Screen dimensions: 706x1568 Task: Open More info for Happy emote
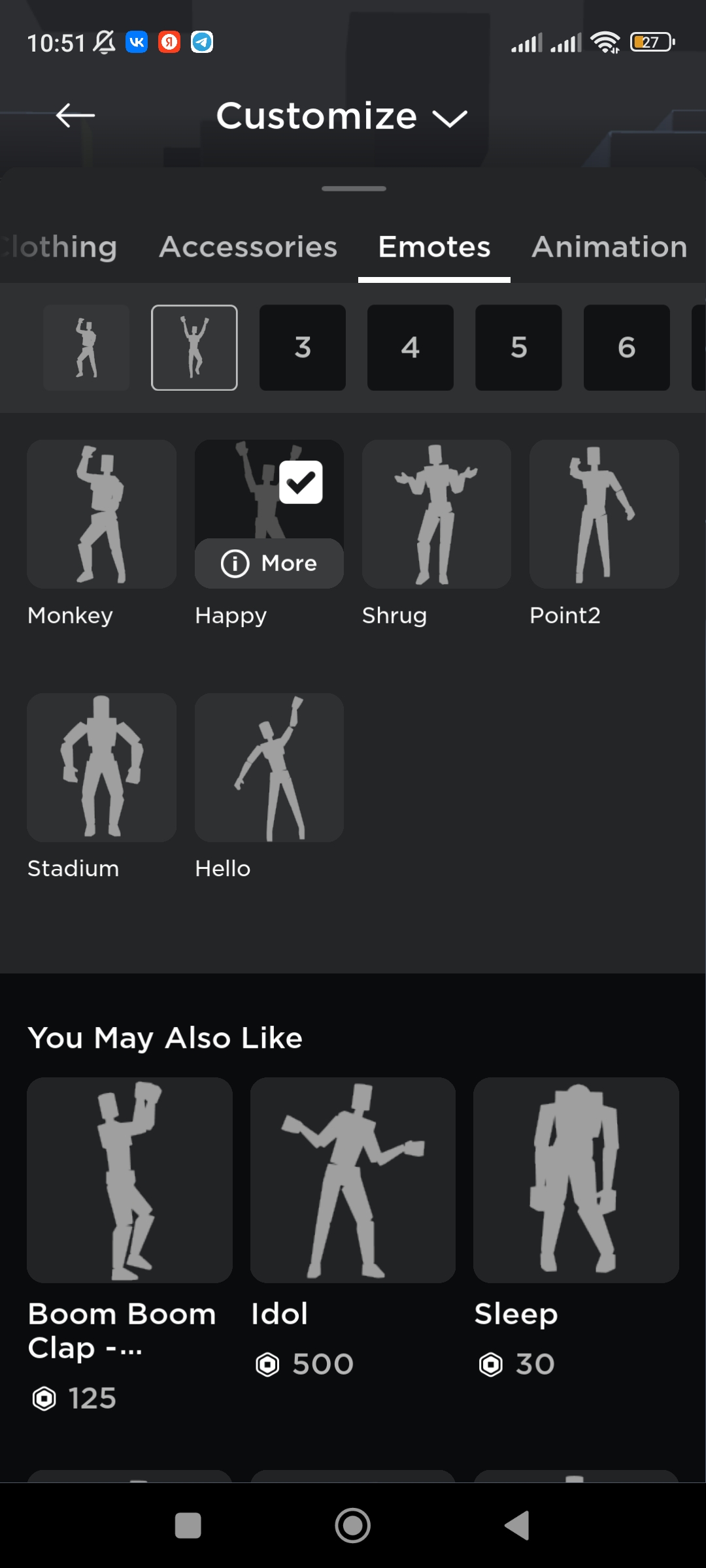(269, 563)
